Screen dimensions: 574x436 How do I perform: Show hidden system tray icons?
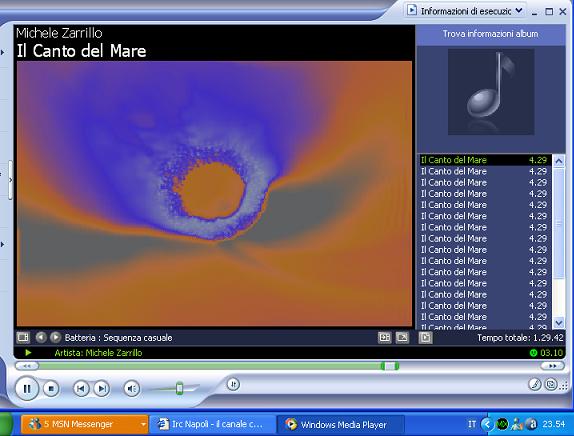coord(487,424)
